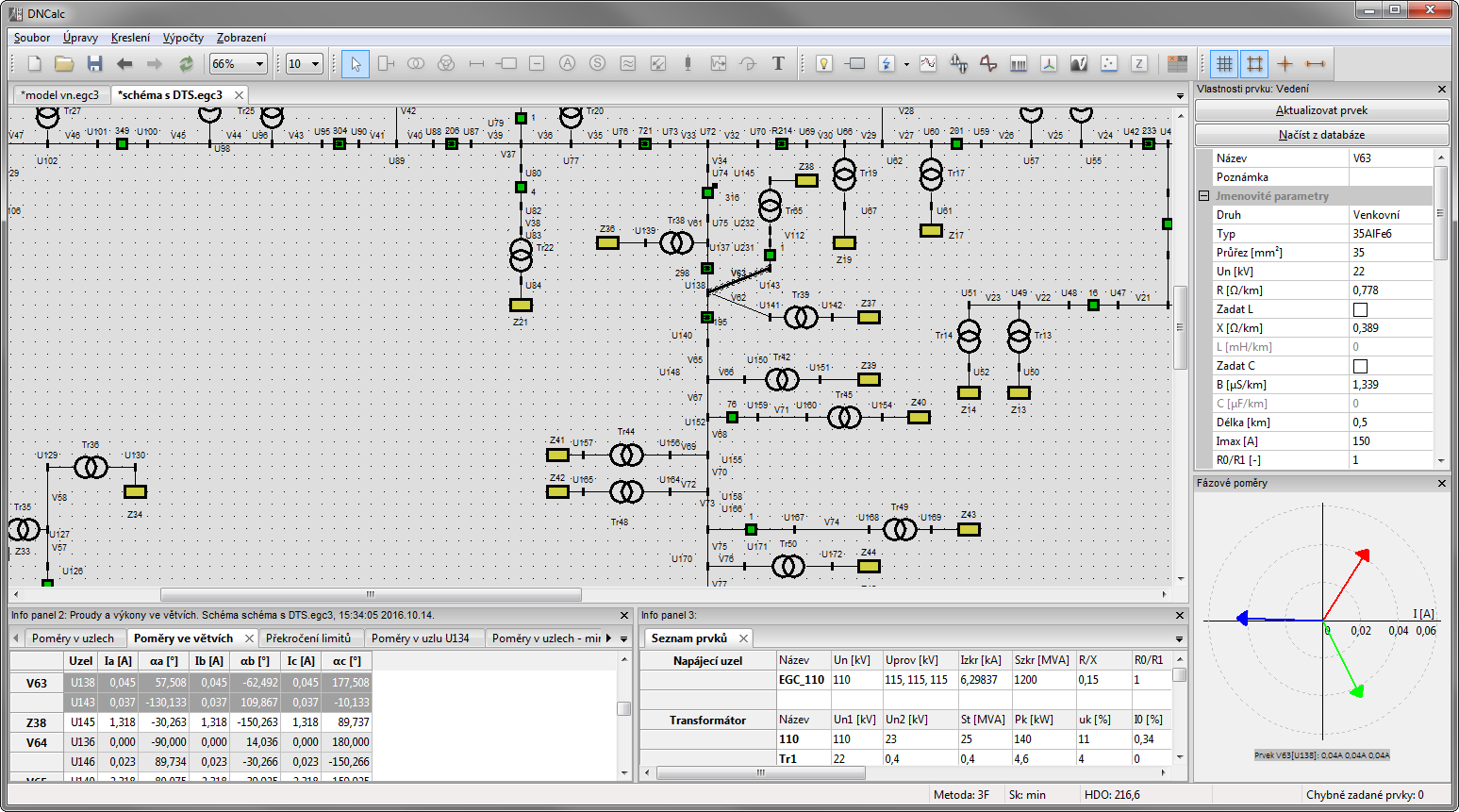The image size is (1459, 812).
Task: Click the Aktualizovat prvek button
Action: pyautogui.click(x=1320, y=110)
